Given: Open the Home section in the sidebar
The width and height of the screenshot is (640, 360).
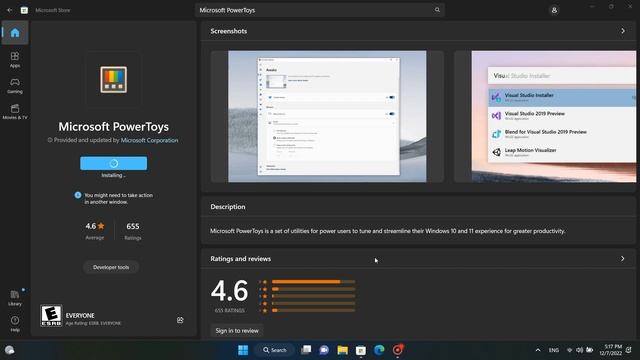Looking at the screenshot, I should (15, 33).
